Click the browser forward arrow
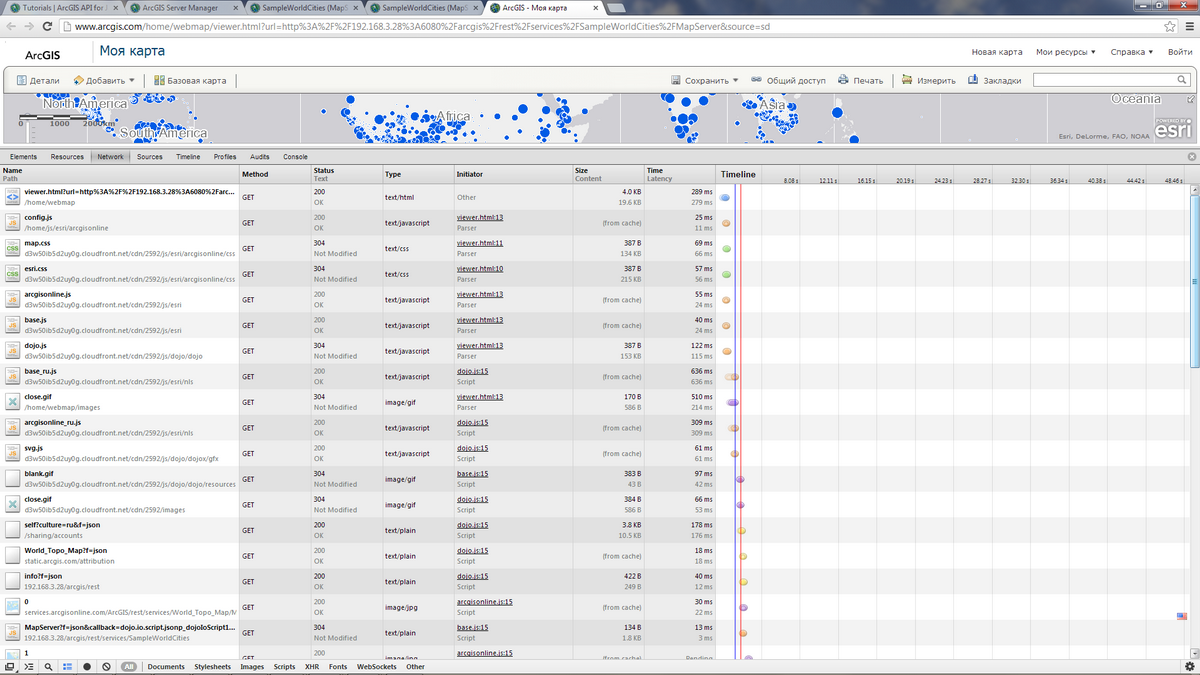Image resolution: width=1200 pixels, height=675 pixels. (31, 26)
